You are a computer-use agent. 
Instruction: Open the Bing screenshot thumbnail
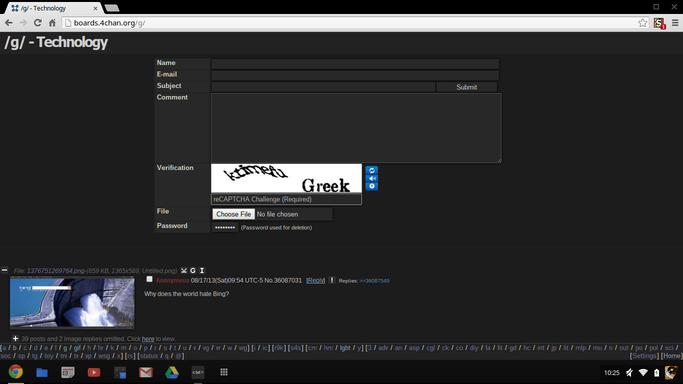[72, 303]
